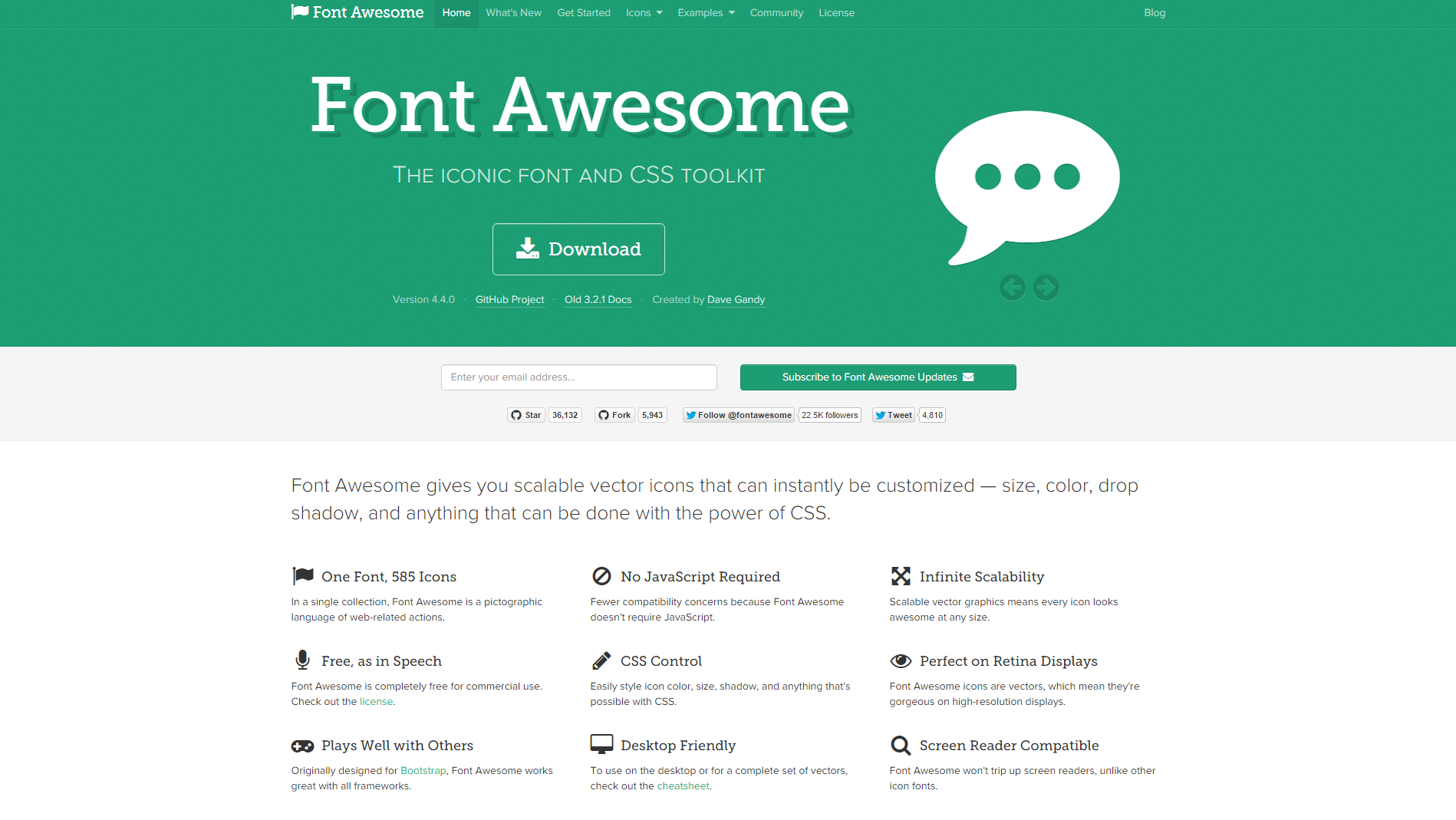The height and width of the screenshot is (820, 1456).
Task: Click the CSS Control heading
Action: (661, 661)
